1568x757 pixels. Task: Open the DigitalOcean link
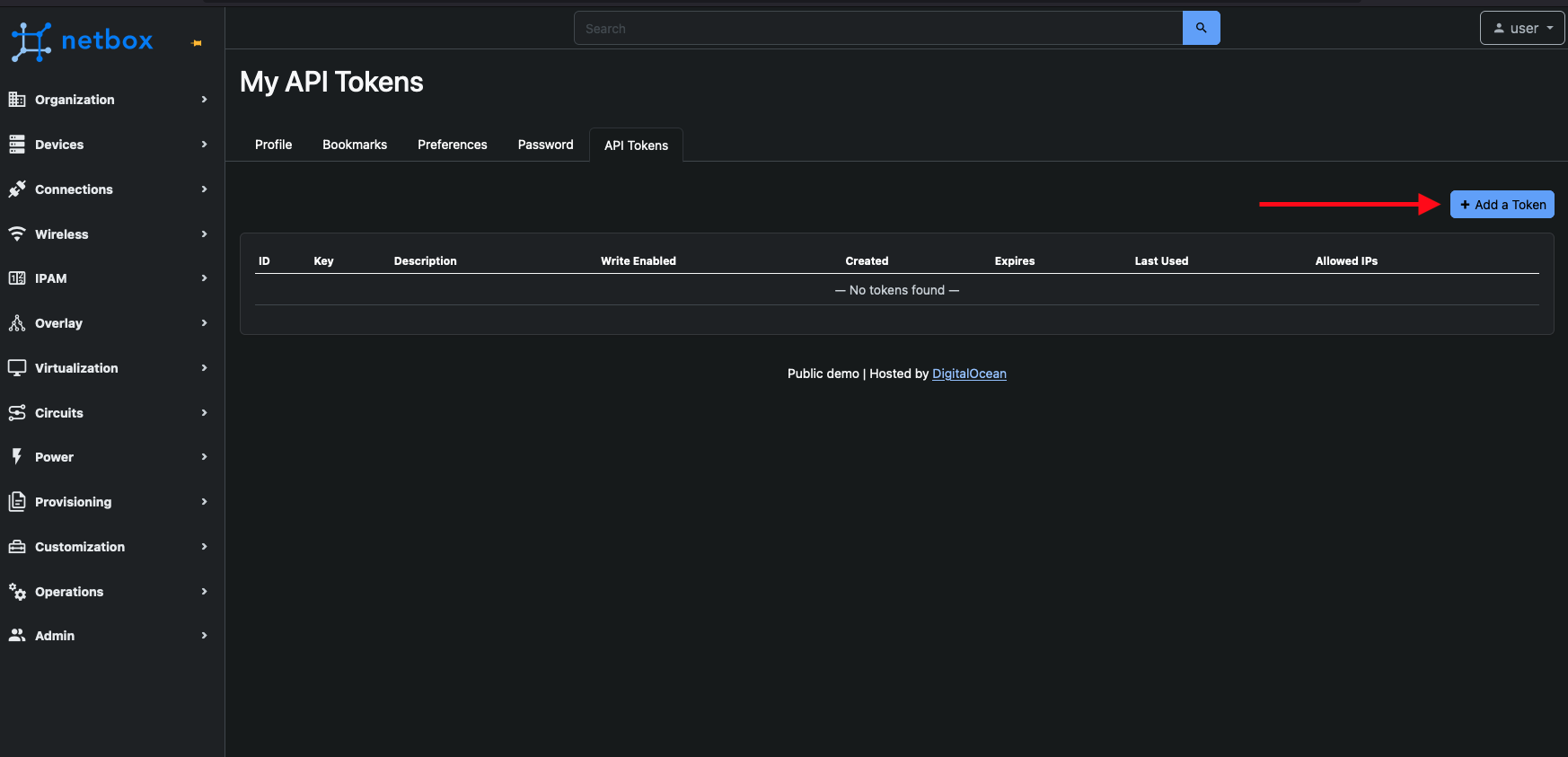[x=969, y=374]
